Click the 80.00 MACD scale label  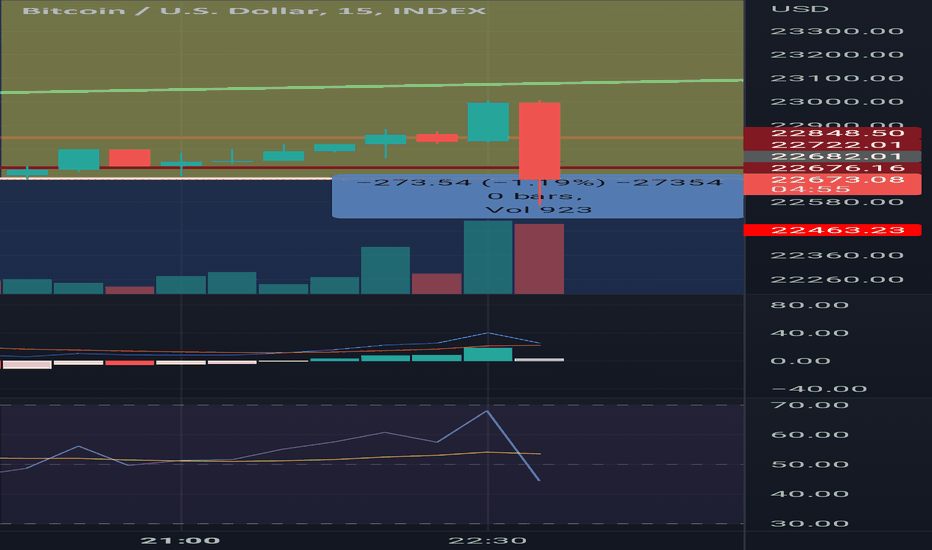(810, 305)
